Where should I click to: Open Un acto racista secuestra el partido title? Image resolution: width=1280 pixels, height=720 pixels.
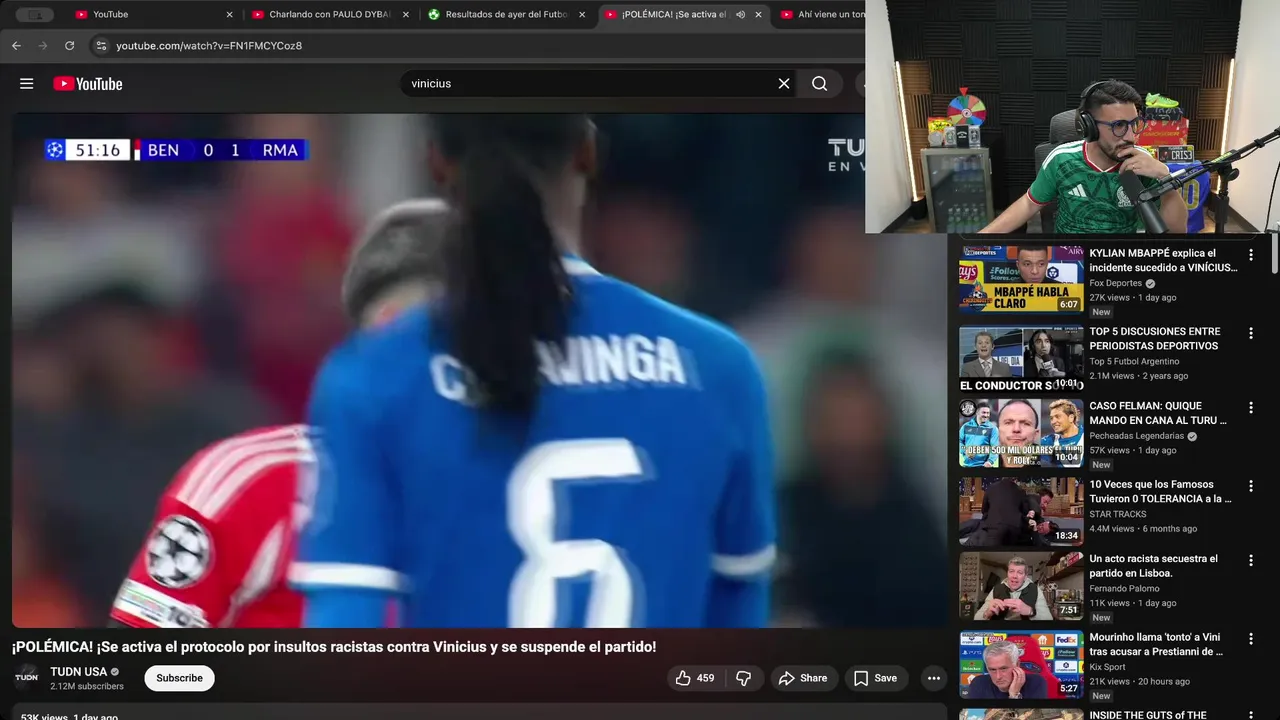[1153, 566]
